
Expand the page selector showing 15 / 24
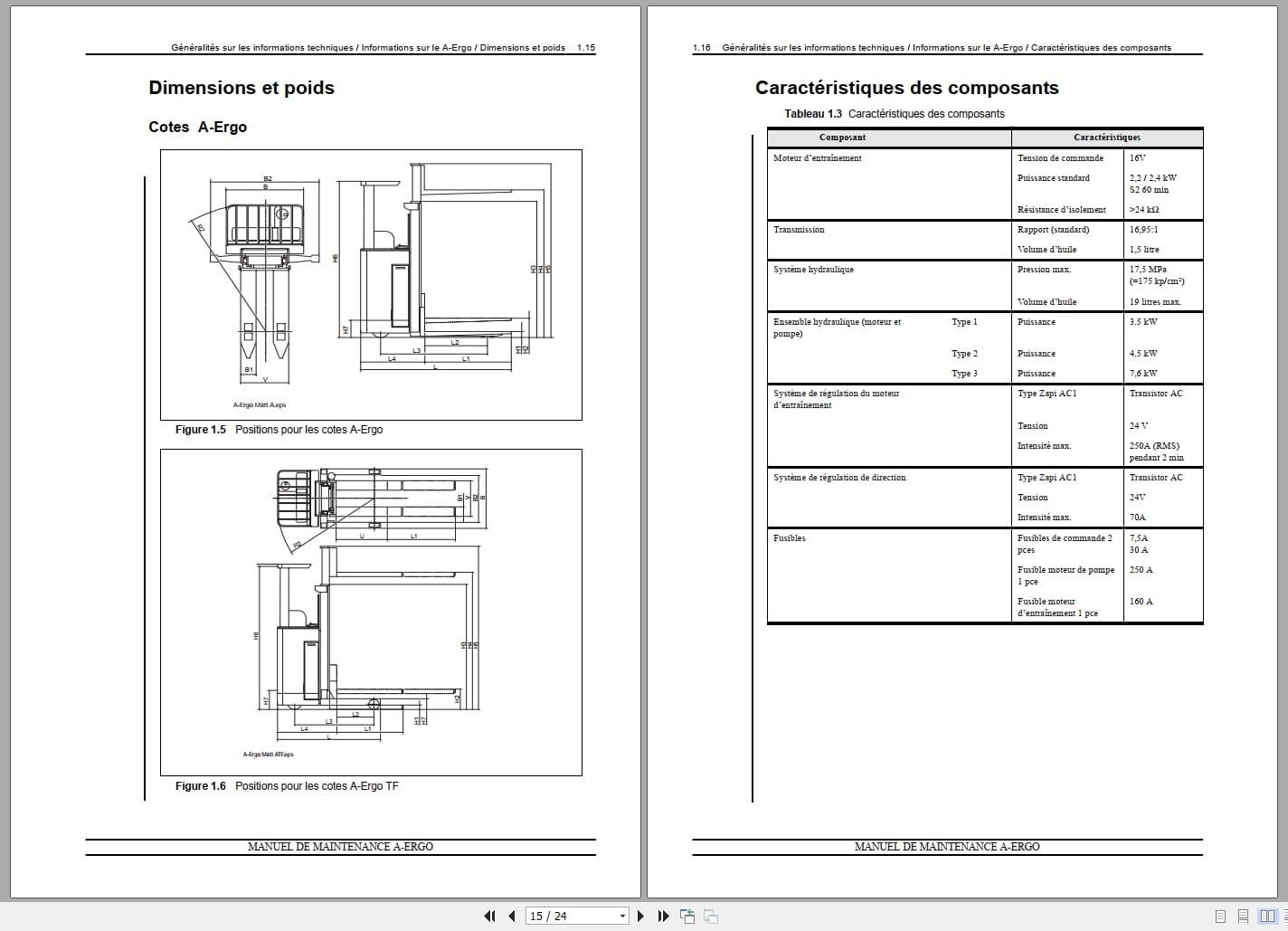pyautogui.click(x=621, y=916)
